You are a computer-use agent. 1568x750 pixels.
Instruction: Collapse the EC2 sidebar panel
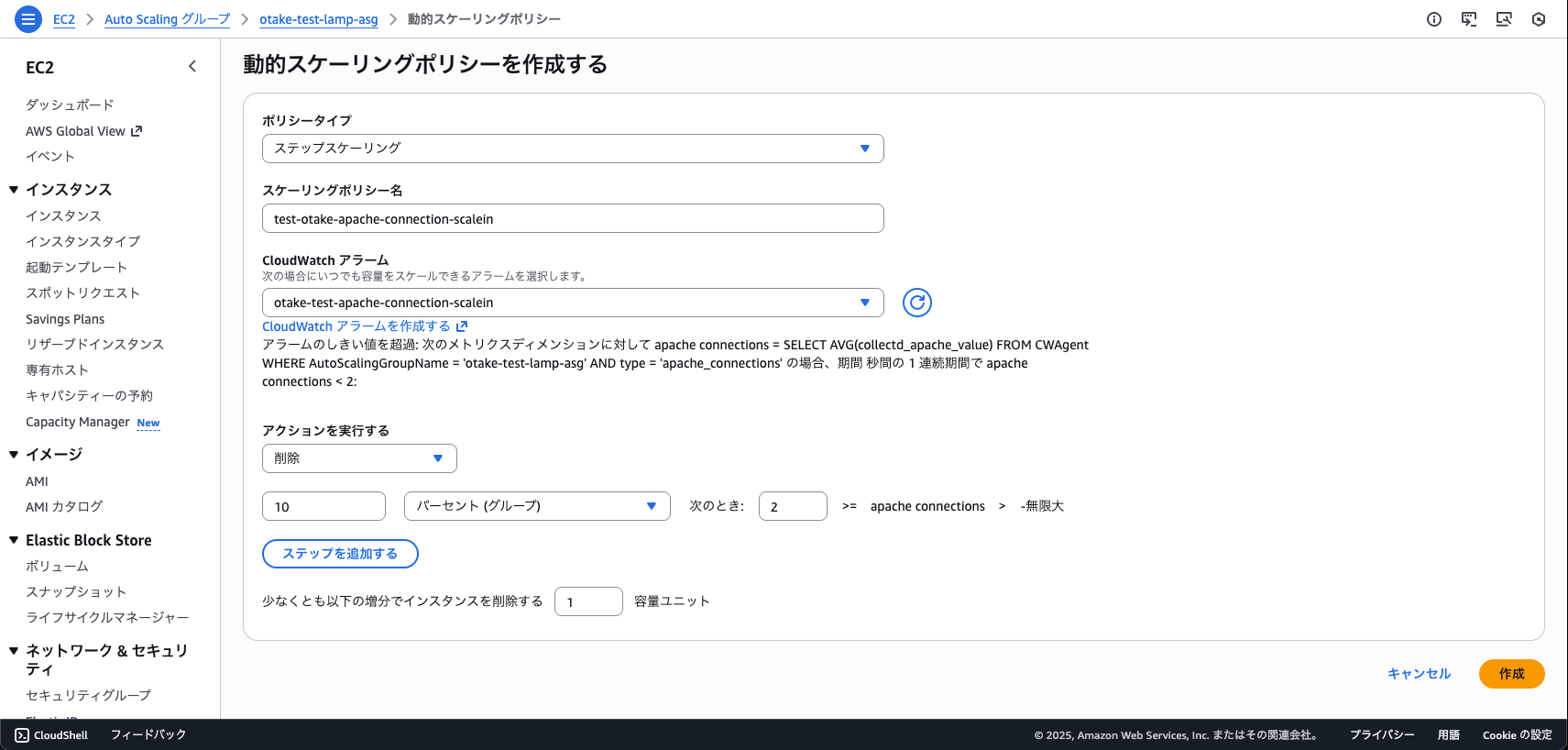click(192, 66)
